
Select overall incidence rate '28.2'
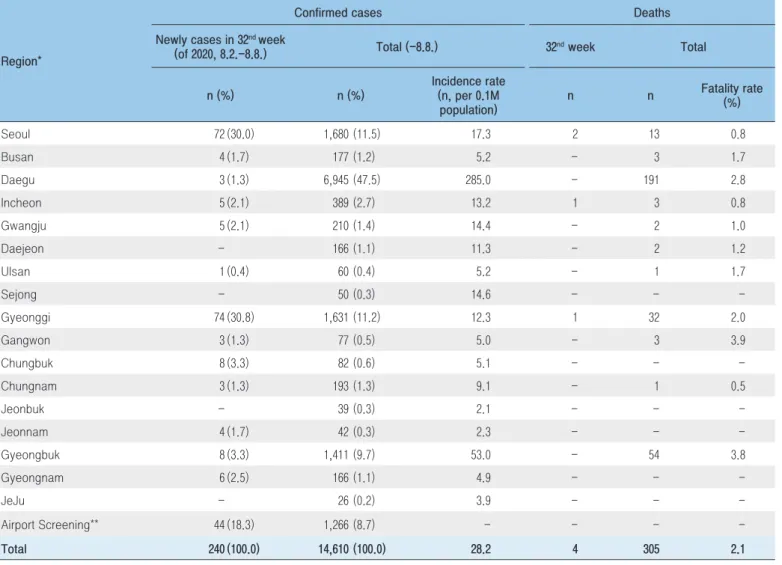[481, 550]
